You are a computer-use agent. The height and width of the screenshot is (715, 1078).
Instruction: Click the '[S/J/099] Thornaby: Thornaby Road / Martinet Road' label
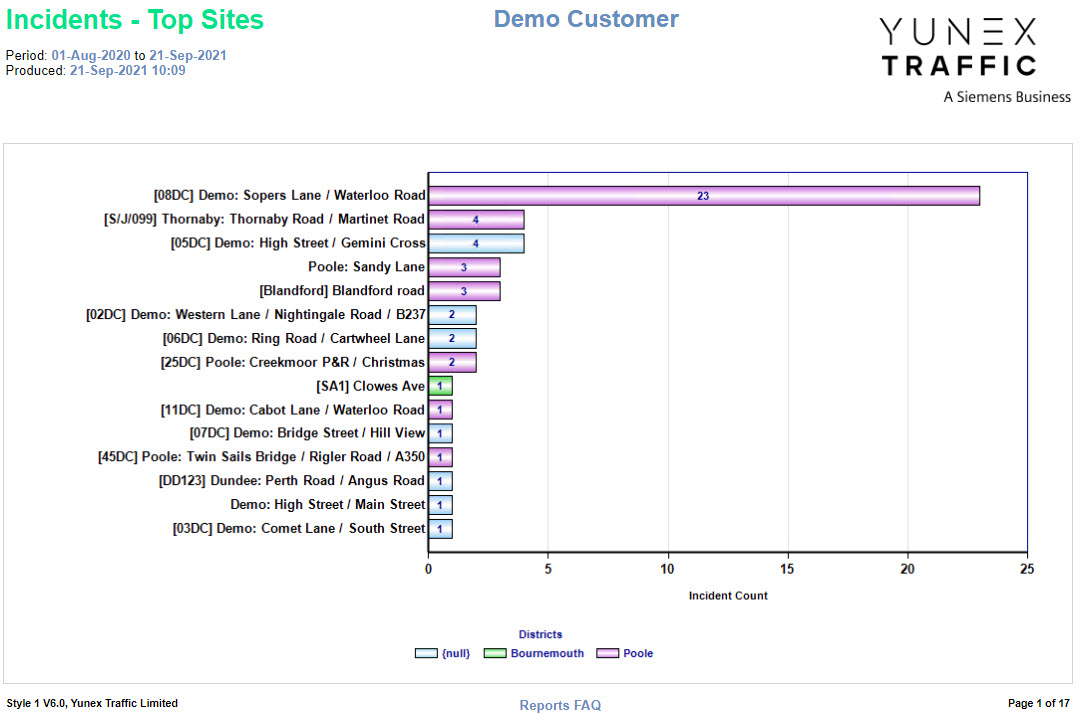coord(265,219)
